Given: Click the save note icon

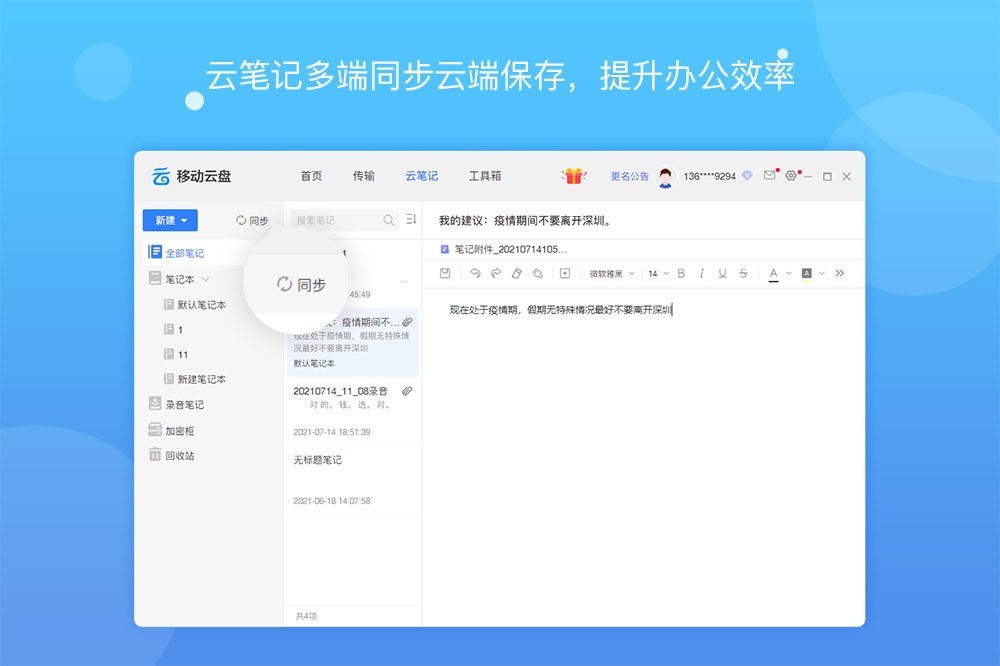Looking at the screenshot, I should [x=446, y=273].
